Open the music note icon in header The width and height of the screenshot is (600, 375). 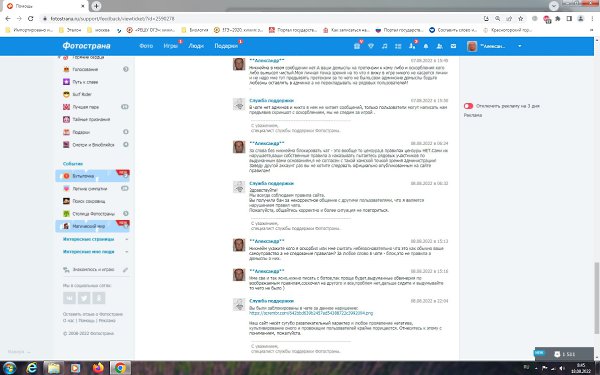[384, 46]
